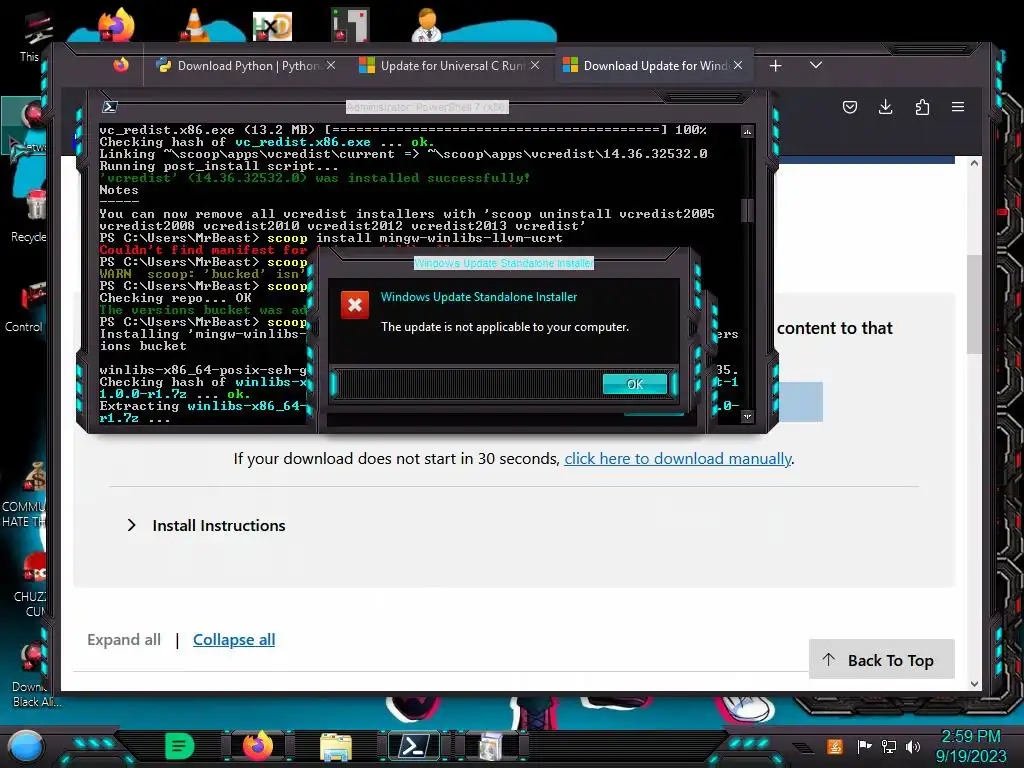Select the Control Panel desktop icon
Viewport: 1024px width, 768px height.
(x=27, y=307)
